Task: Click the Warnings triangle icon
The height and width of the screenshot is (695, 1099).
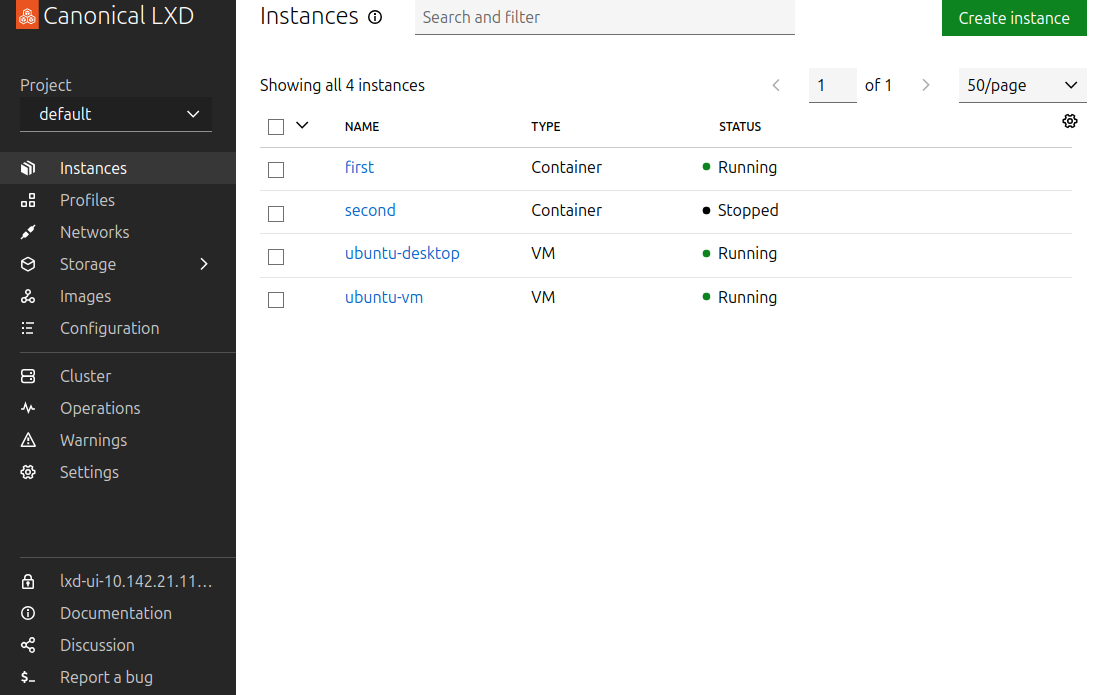Action: click(28, 440)
